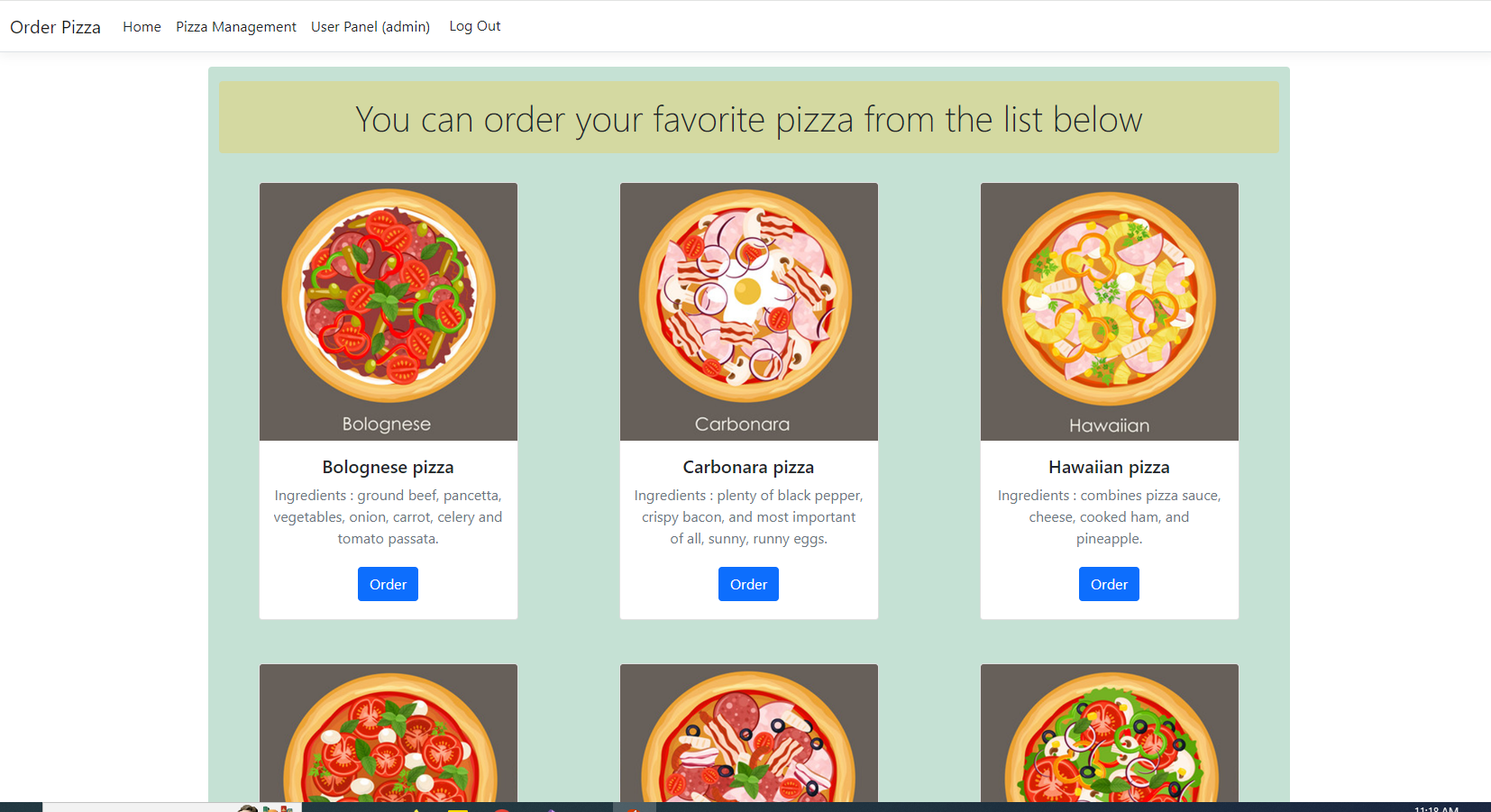Order the Hawaiian pizza
This screenshot has height=812, width=1491.
coord(1109,584)
